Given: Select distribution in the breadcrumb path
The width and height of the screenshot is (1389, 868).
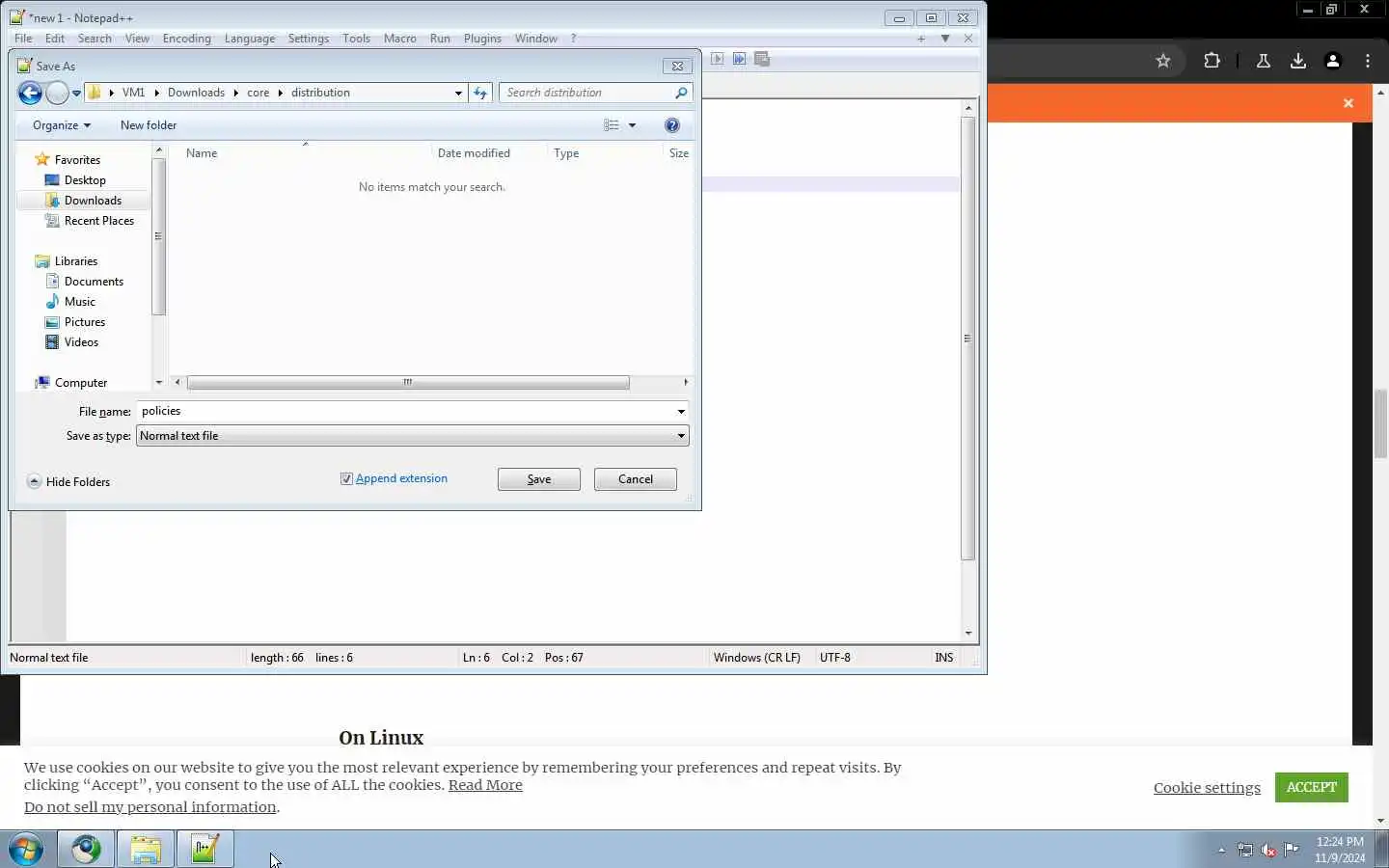Looking at the screenshot, I should coord(320,93).
